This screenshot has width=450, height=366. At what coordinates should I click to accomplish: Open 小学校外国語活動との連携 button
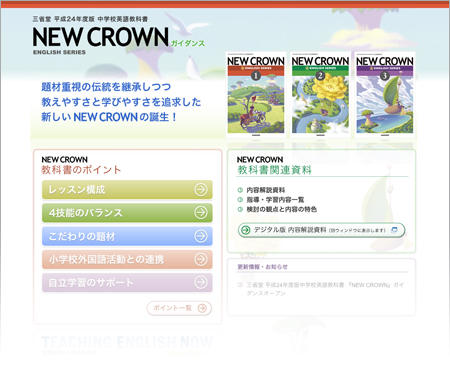pyautogui.click(x=127, y=259)
